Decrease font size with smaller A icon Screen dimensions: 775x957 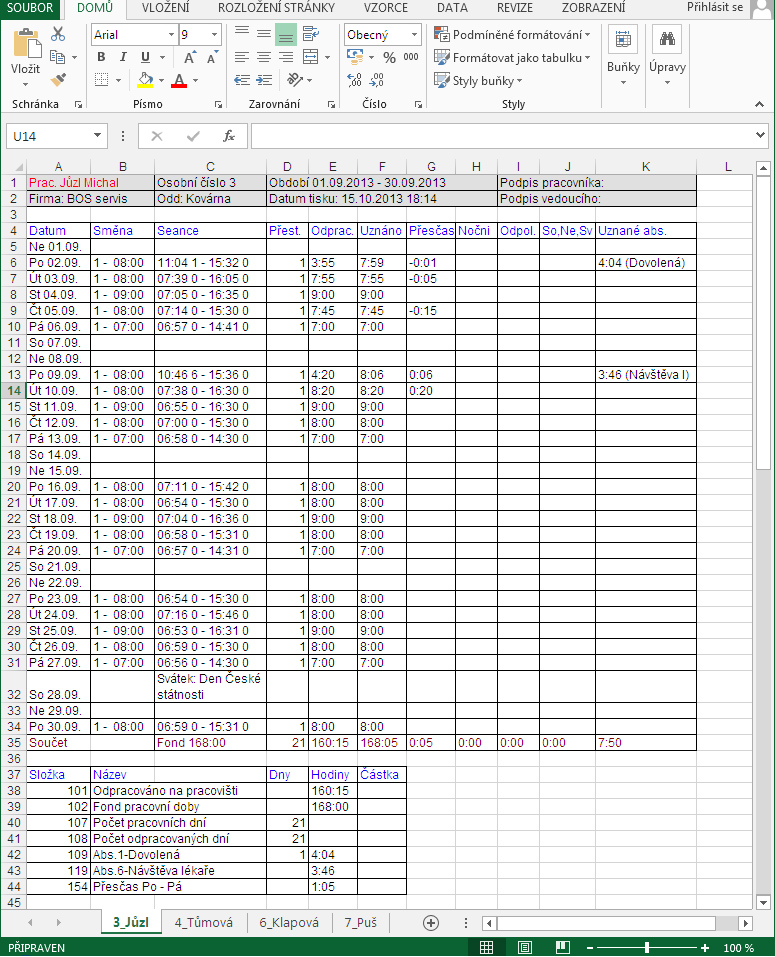pyautogui.click(x=212, y=57)
